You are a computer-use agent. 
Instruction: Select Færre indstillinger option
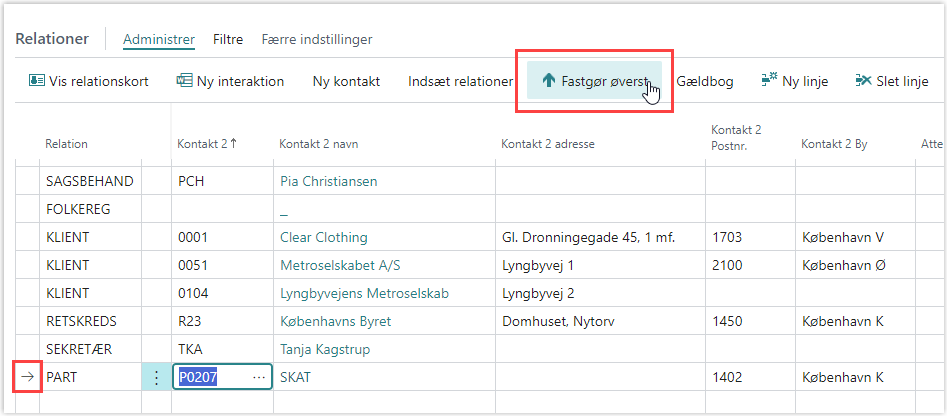click(316, 40)
